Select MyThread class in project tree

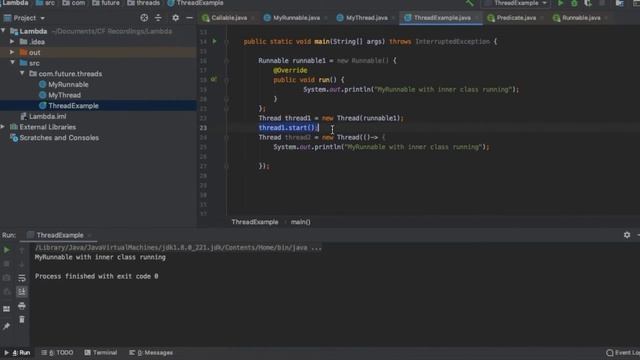64,95
